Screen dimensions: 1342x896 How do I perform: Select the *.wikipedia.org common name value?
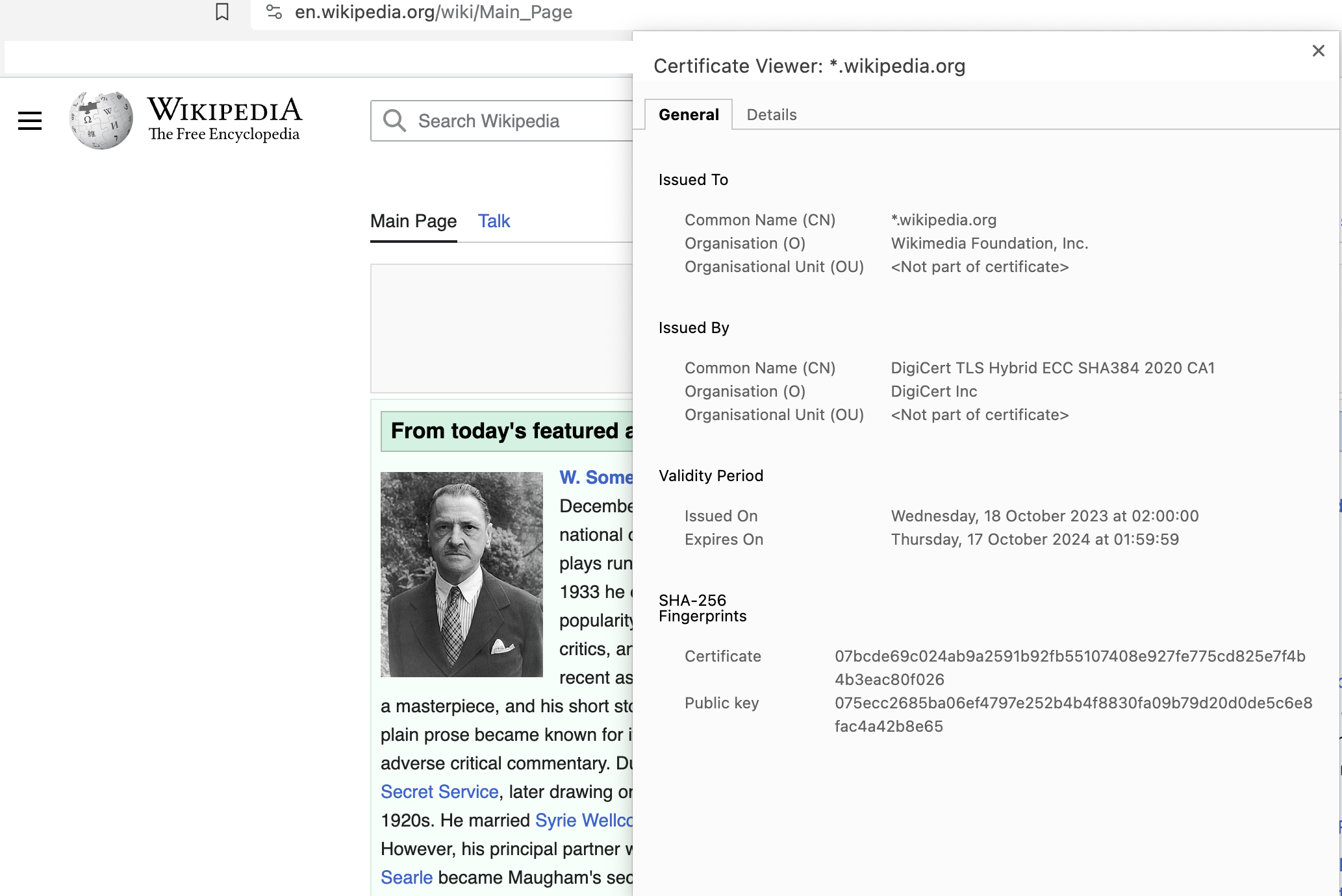tap(944, 220)
